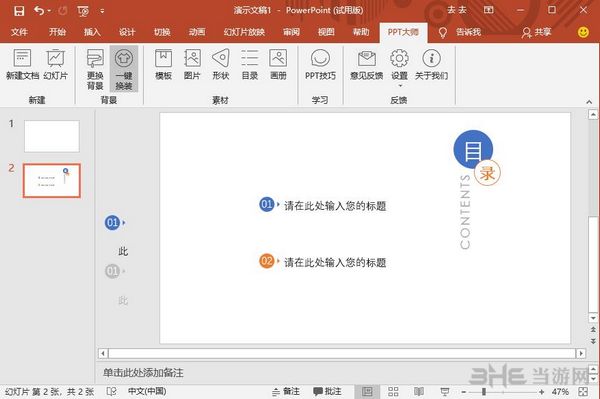Open ribbon display options button
Viewport: 600px width, 399px height.
489,10
